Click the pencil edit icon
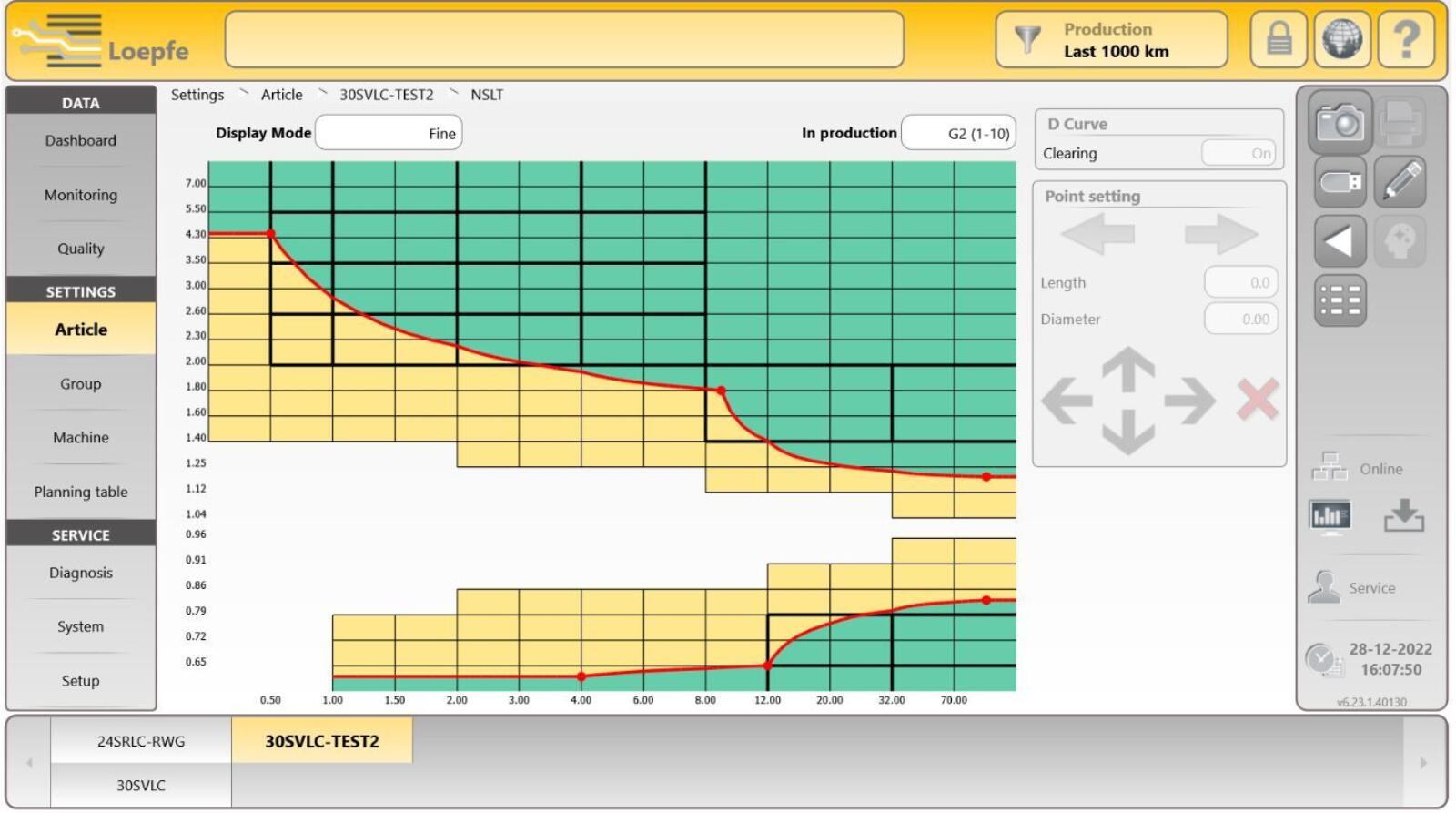Viewport: 1456px width, 813px height. coord(1400,181)
